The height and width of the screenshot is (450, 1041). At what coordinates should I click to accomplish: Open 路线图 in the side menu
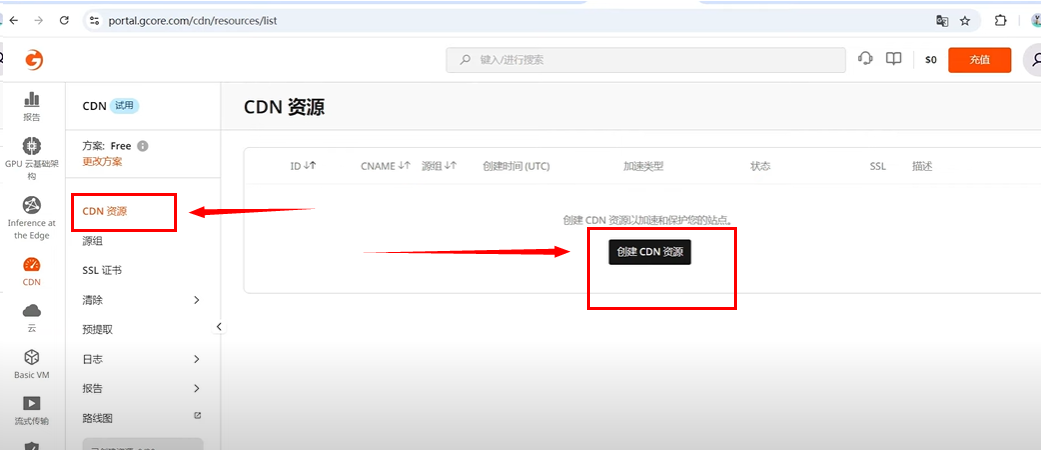tap(98, 418)
